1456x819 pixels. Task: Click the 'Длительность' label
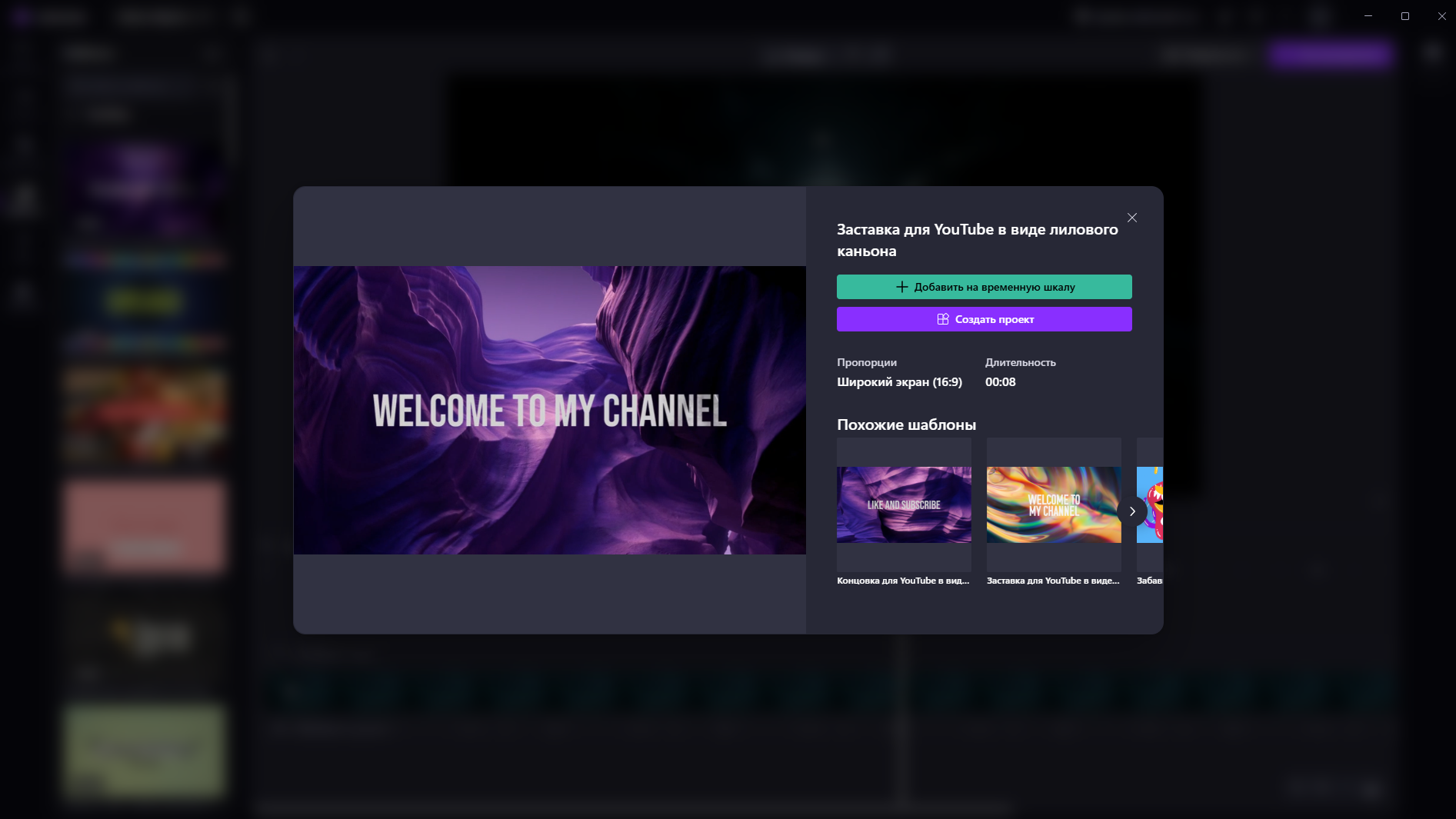pos(1021,362)
